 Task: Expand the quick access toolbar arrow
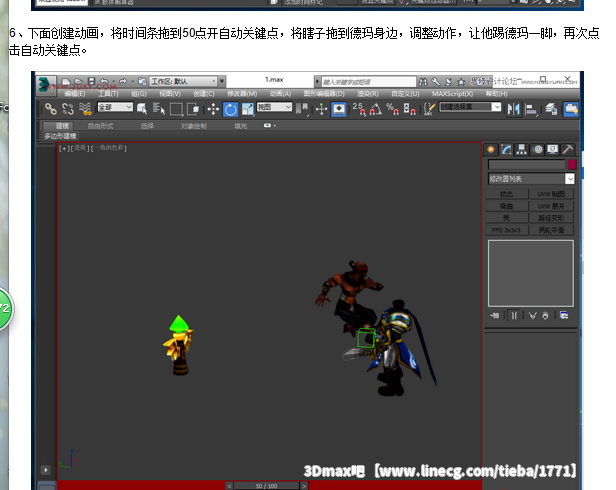coord(222,81)
